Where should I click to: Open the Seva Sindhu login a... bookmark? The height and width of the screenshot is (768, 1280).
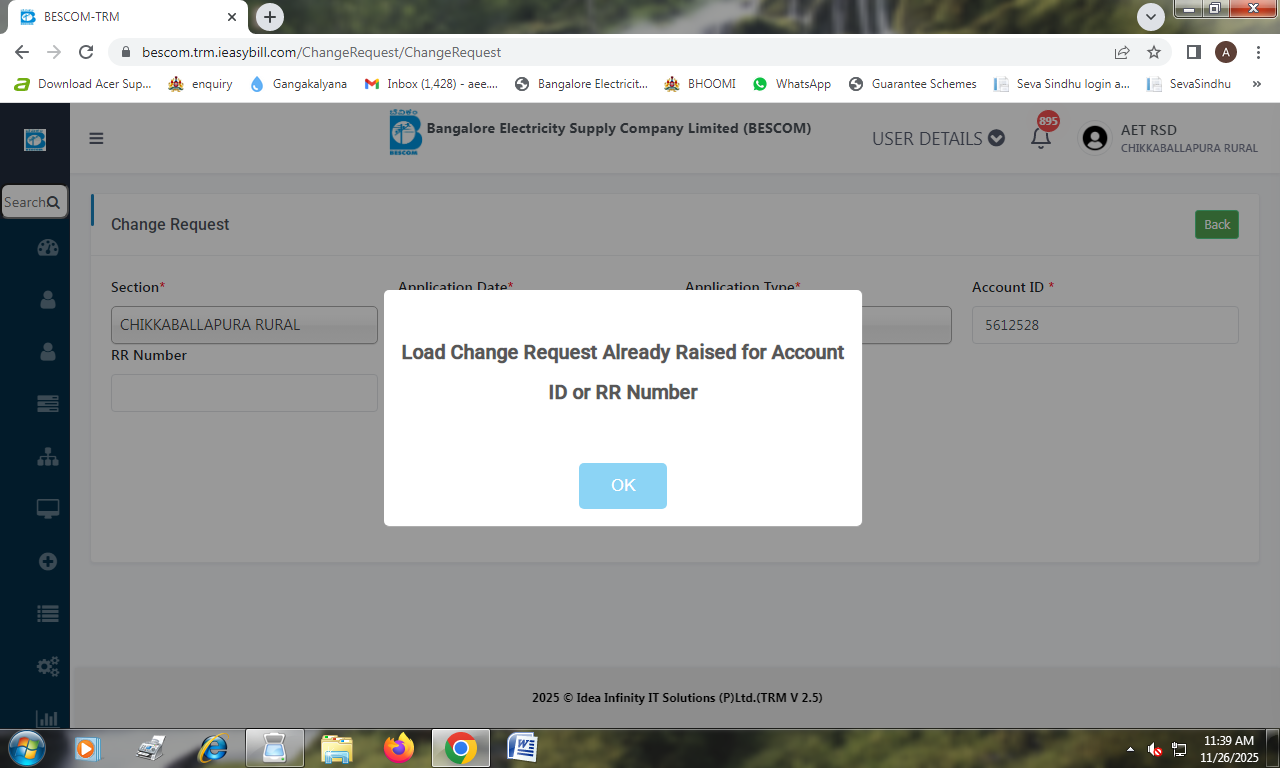pyautogui.click(x=1061, y=84)
